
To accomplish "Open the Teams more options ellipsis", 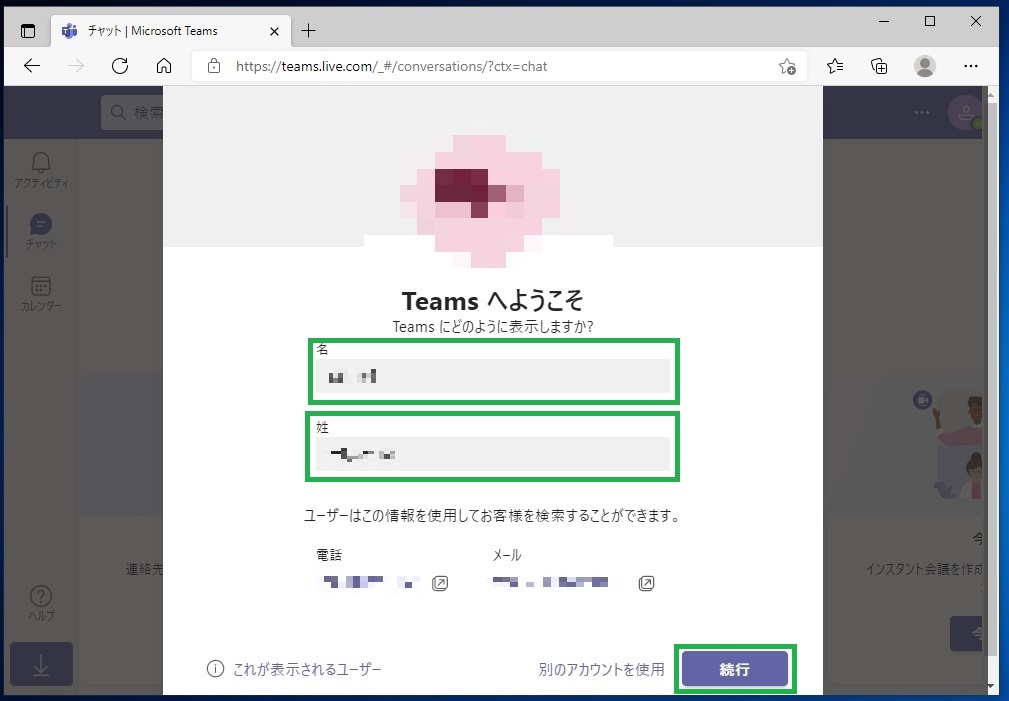I will [x=922, y=113].
